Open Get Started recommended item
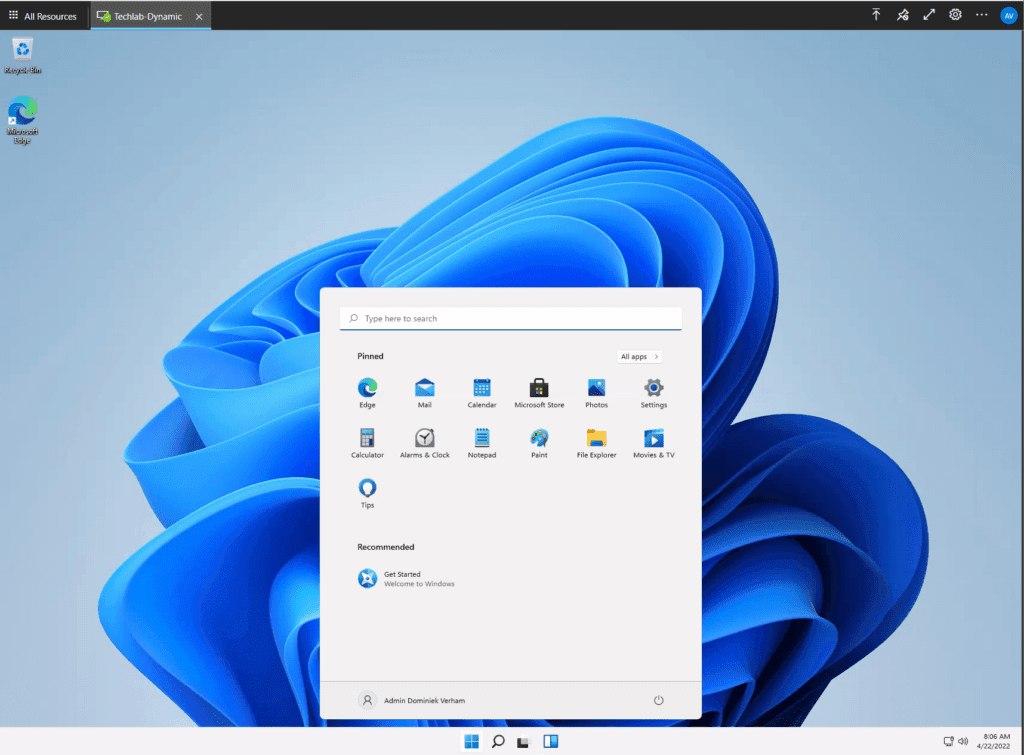The width and height of the screenshot is (1024, 755). 402,578
